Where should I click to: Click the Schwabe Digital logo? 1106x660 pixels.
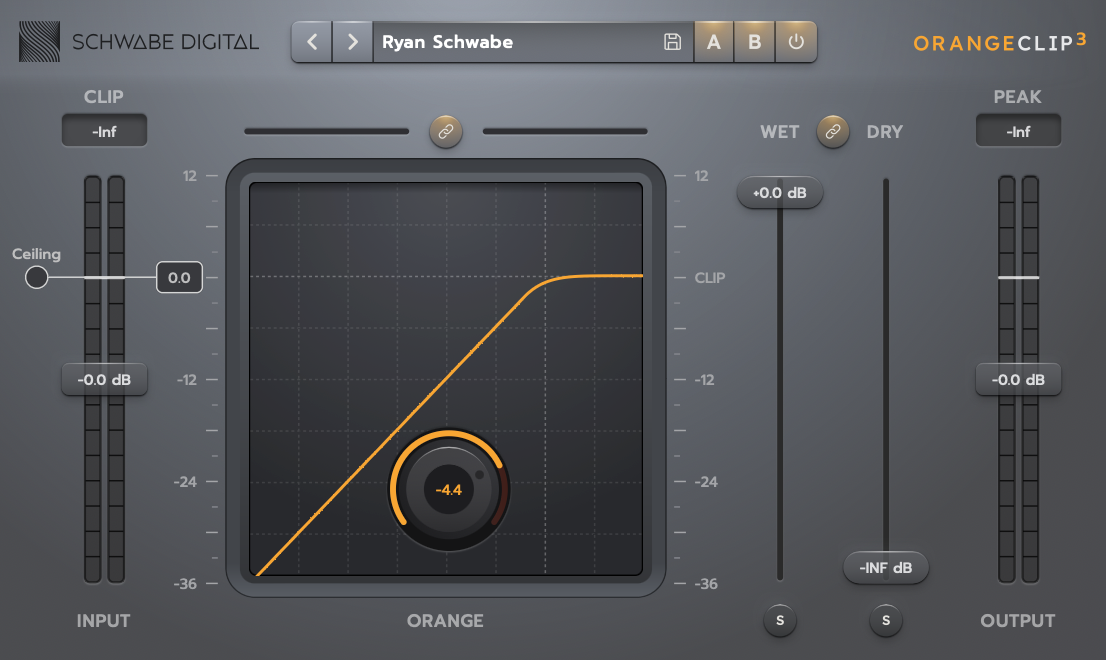(139, 42)
